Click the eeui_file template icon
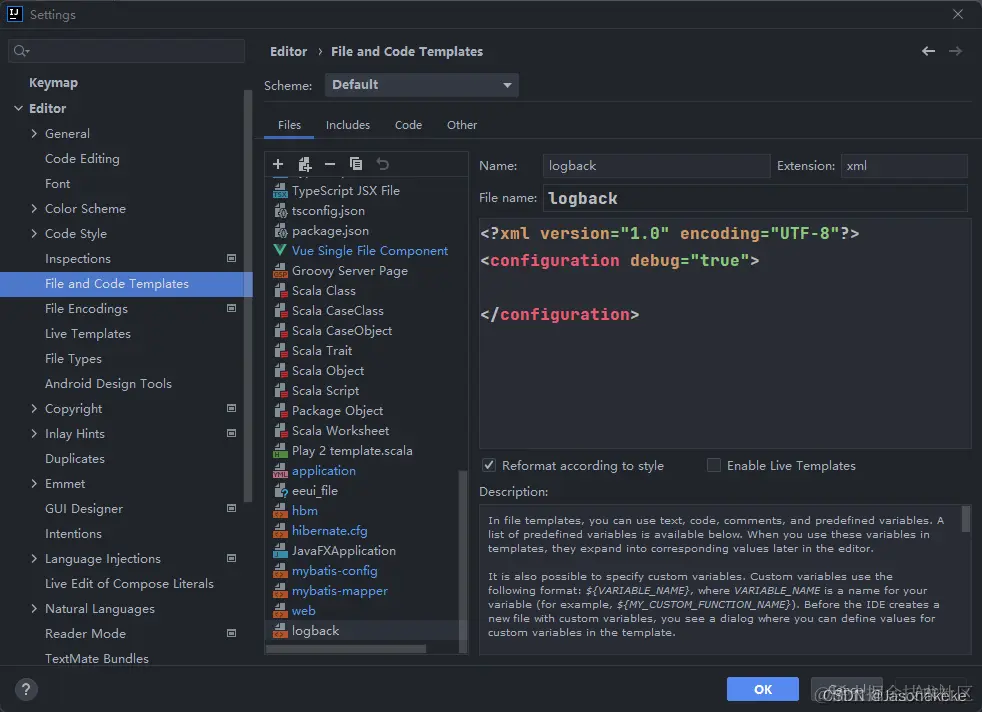The image size is (982, 712). pos(280,491)
